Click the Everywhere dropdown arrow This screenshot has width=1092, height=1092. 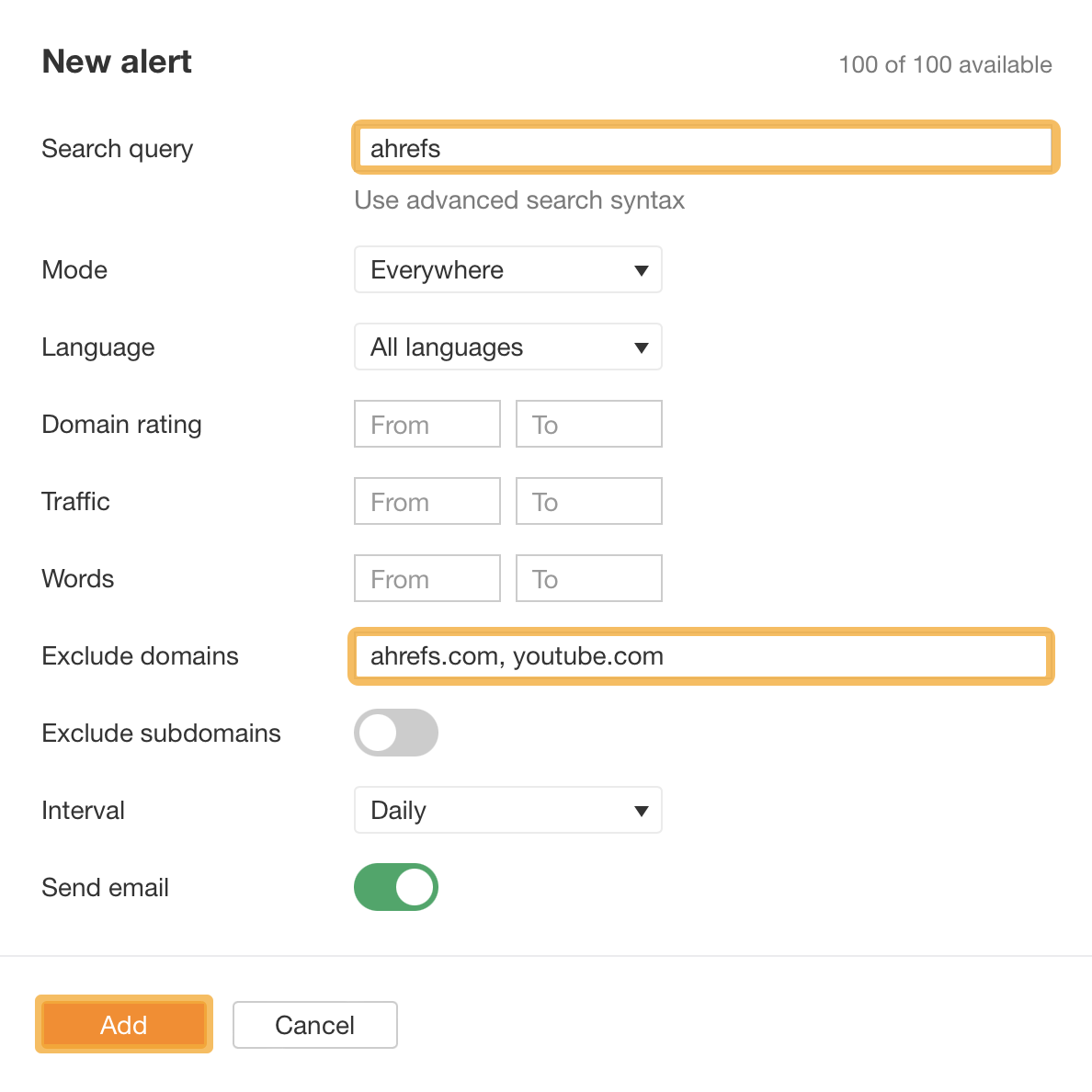tap(642, 269)
